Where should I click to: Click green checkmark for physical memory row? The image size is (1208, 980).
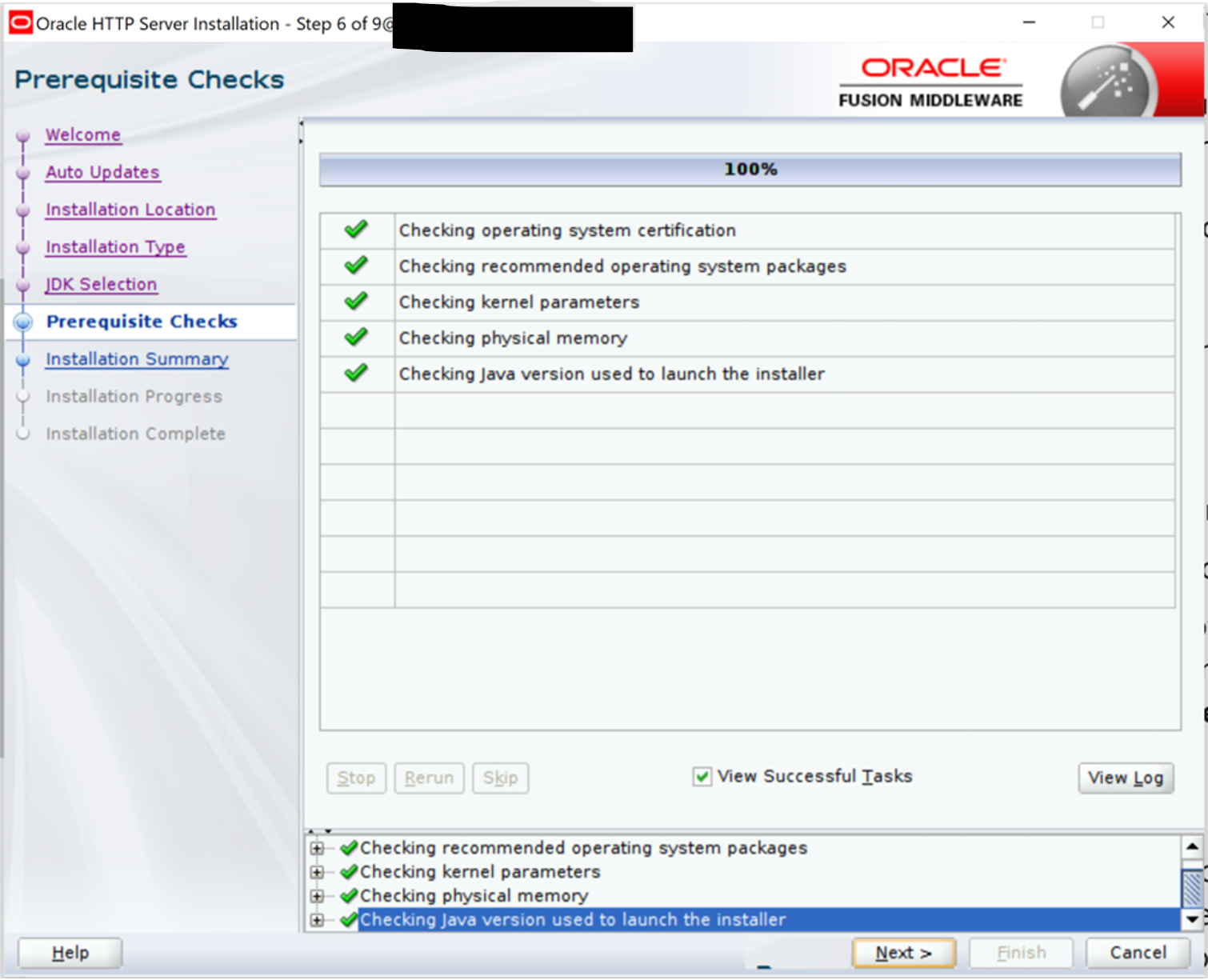(356, 338)
